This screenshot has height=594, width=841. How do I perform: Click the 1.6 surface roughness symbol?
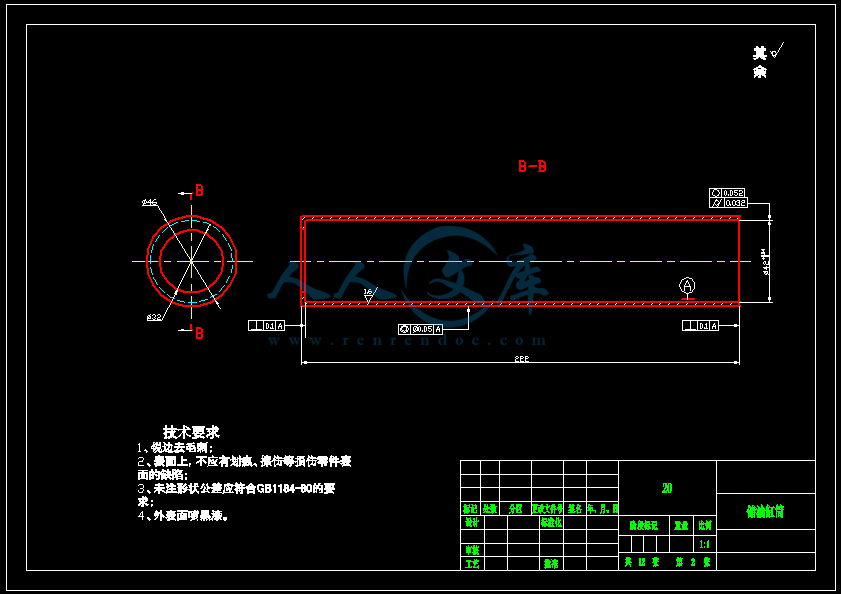point(369,295)
